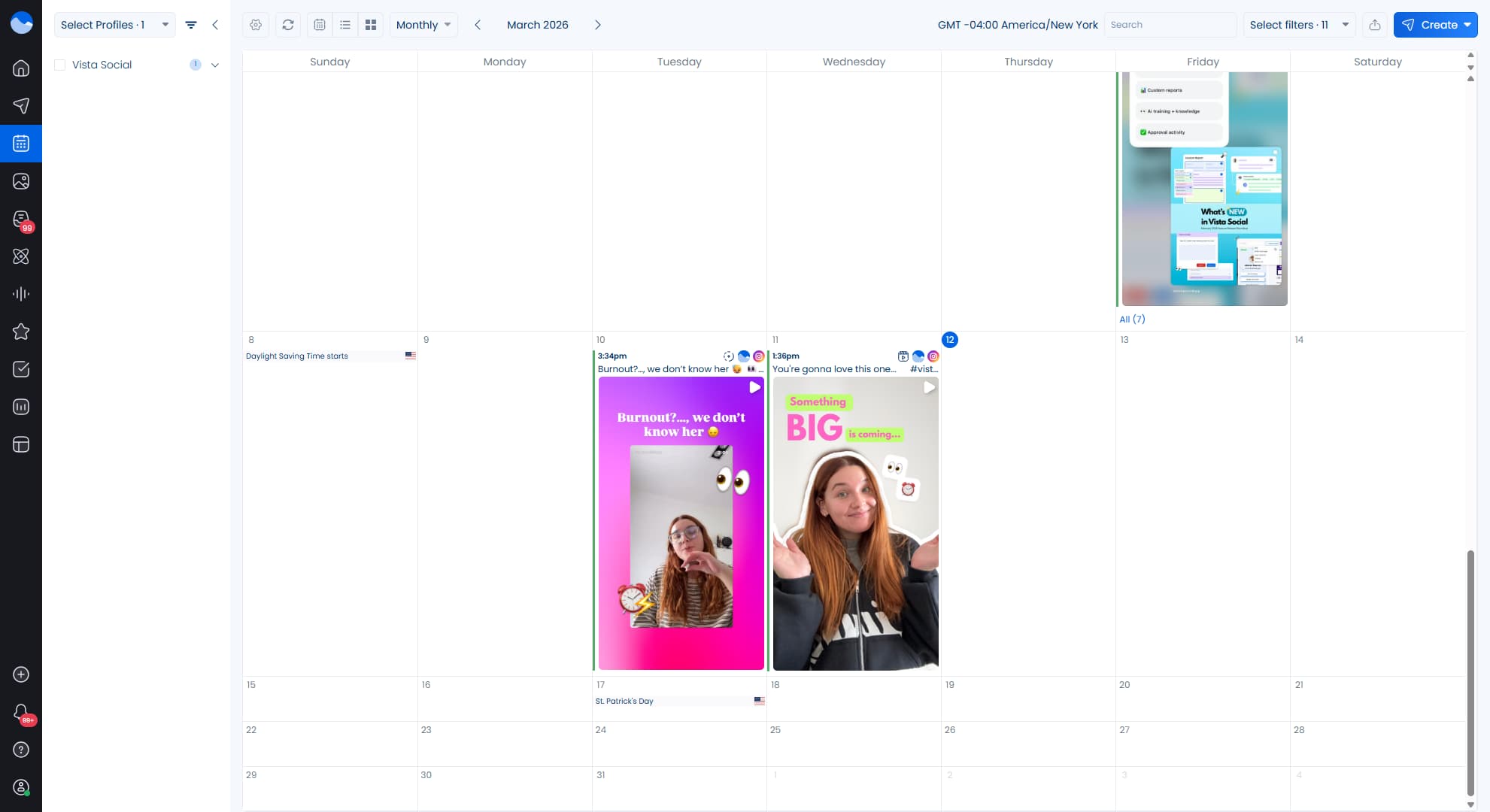
Task: Switch to list view of posts
Action: [344, 25]
